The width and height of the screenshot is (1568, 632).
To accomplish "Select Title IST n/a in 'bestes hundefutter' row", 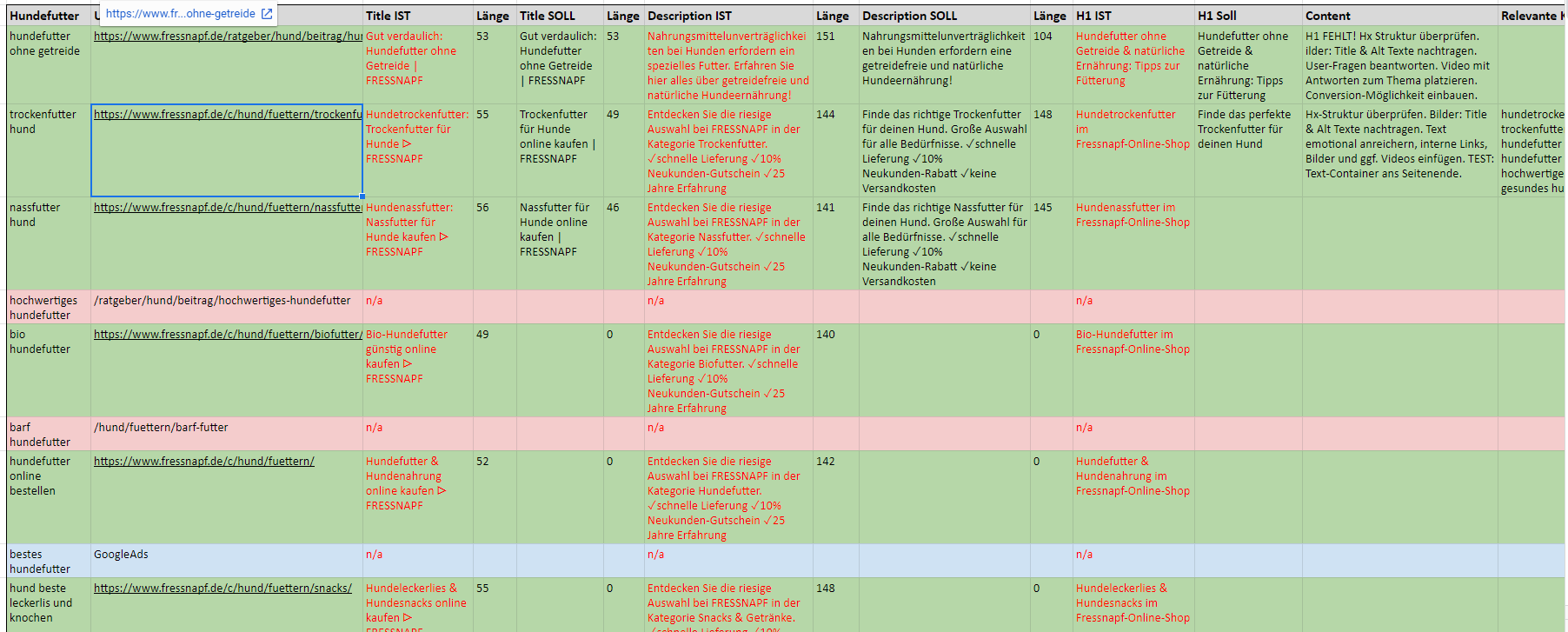I will (x=418, y=562).
